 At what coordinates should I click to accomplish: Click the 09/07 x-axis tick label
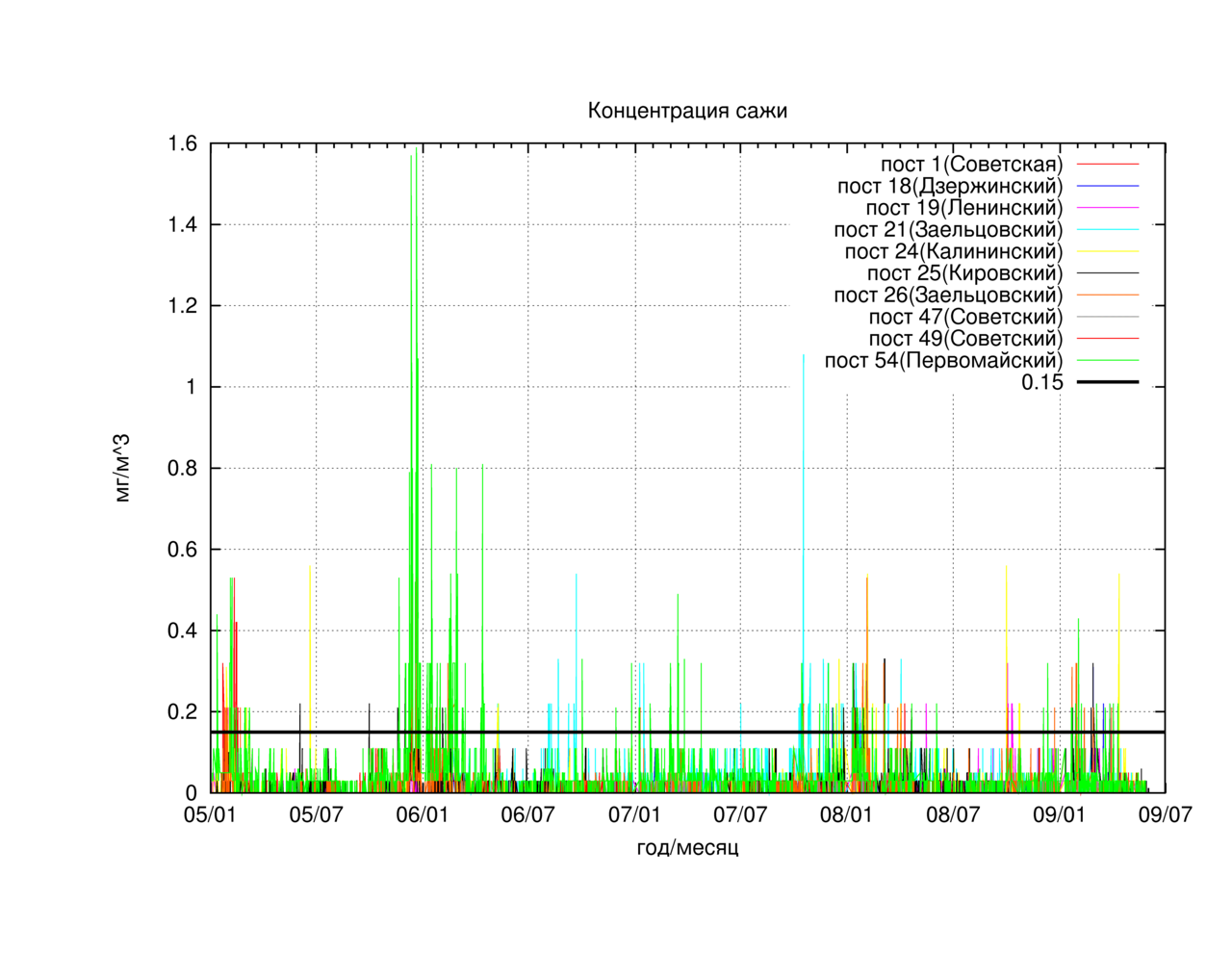(x=1166, y=814)
